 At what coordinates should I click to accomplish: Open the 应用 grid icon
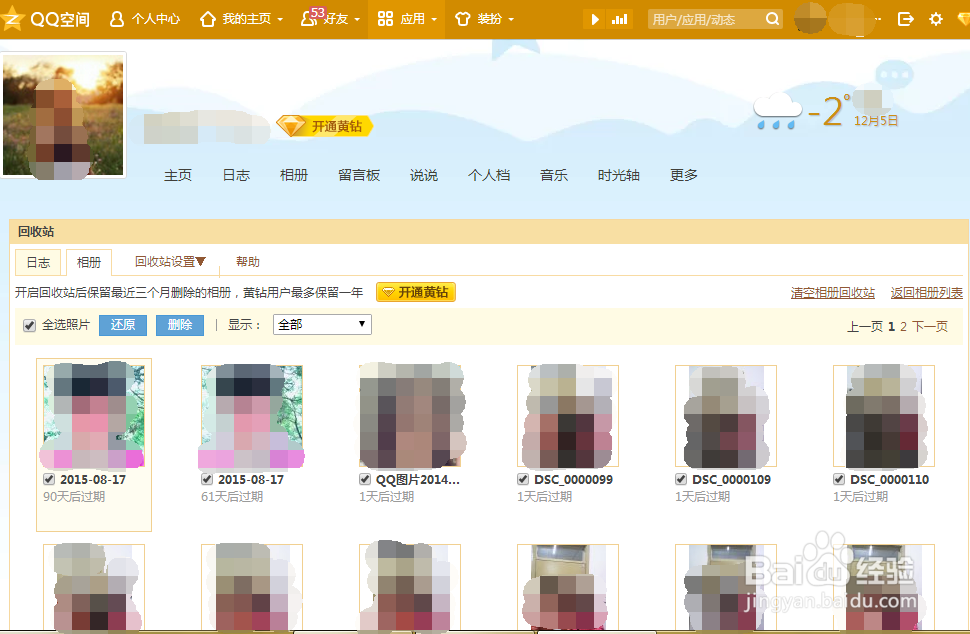tap(386, 18)
